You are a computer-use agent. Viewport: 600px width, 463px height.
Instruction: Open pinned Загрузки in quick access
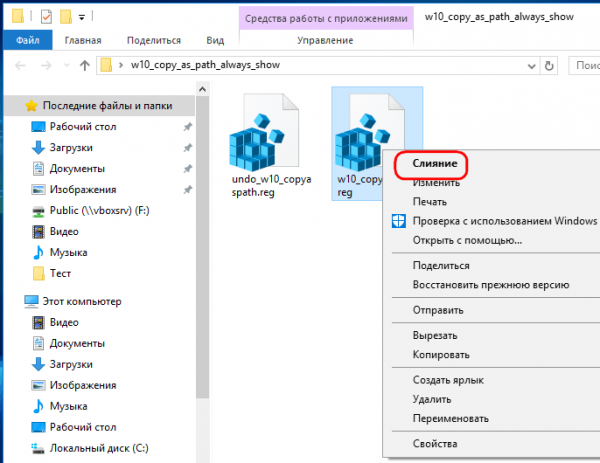(x=71, y=148)
